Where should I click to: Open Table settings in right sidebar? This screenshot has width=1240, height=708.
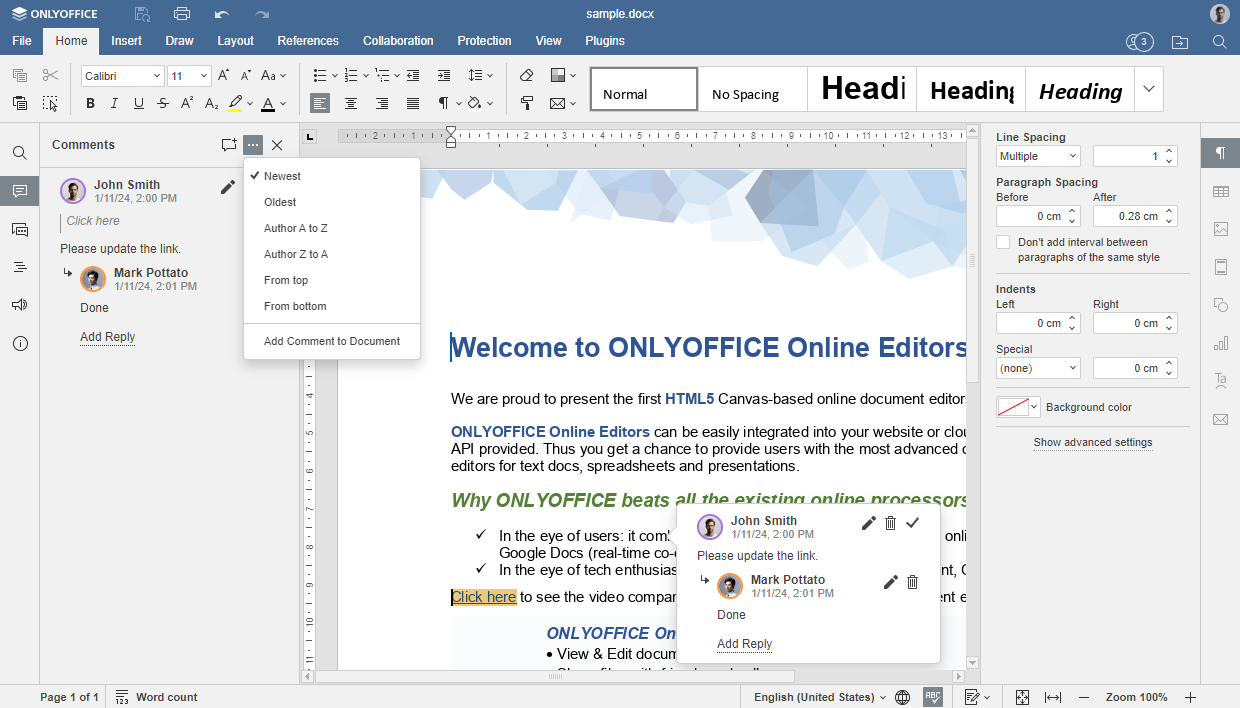click(1220, 191)
